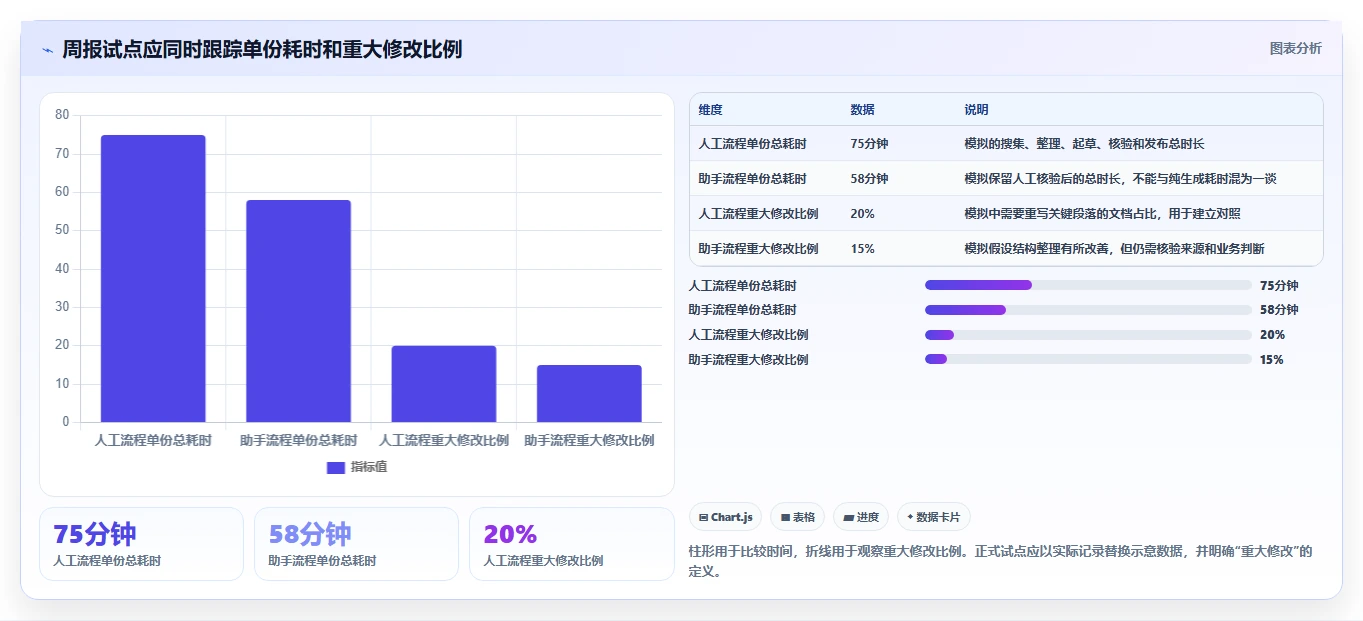Click the 20% progress bar
This screenshot has width=1363, height=621.
coord(1088,335)
